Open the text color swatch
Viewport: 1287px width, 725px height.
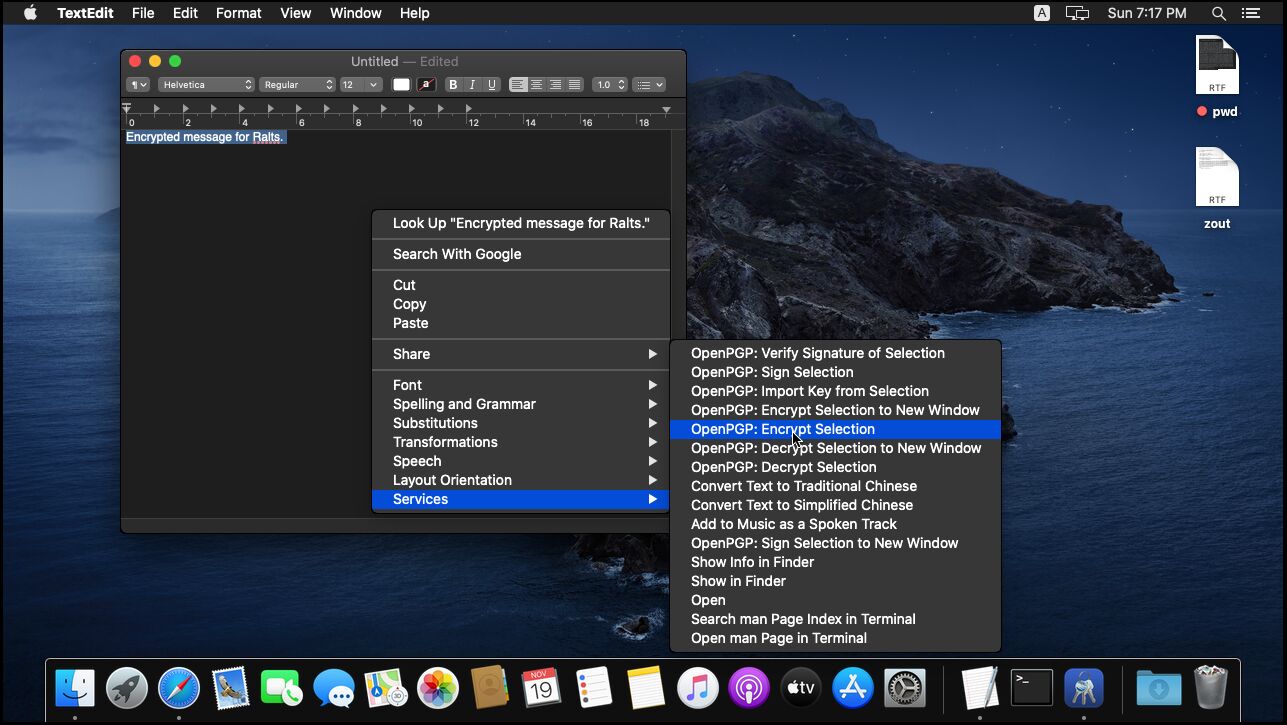401,85
